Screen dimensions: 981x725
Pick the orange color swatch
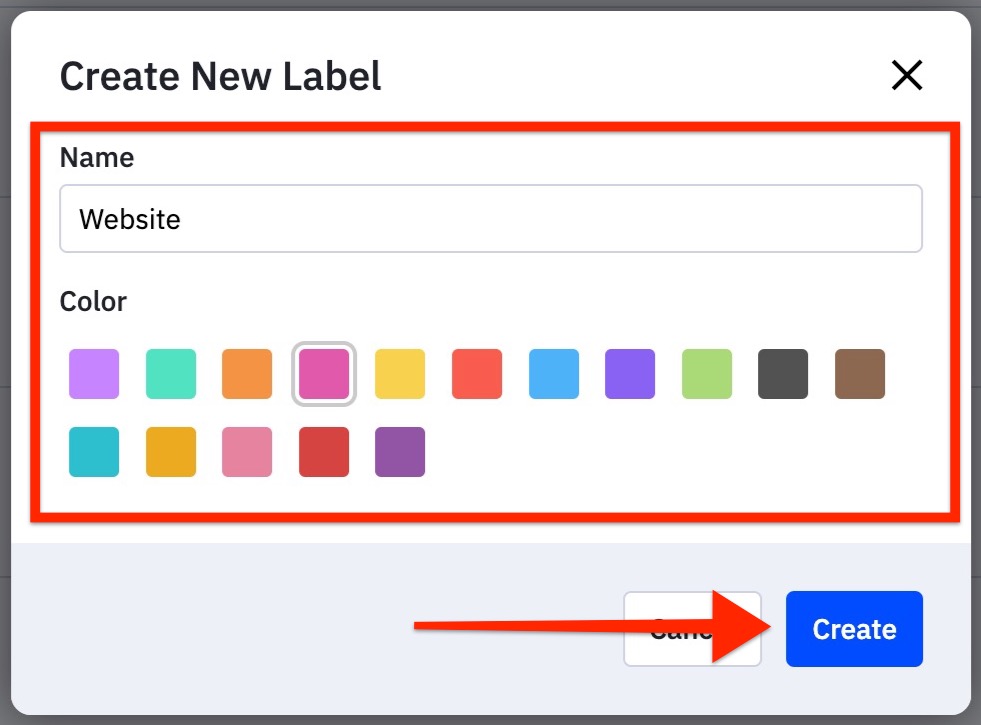(x=246, y=374)
